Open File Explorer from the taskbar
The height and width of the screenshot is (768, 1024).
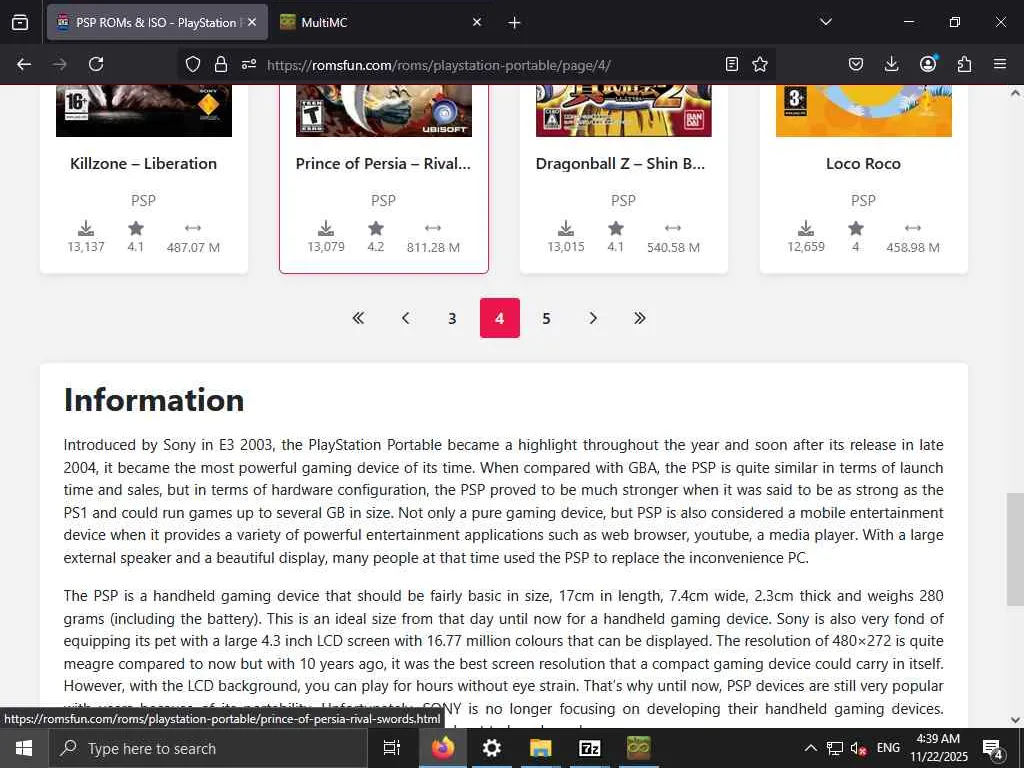click(541, 748)
